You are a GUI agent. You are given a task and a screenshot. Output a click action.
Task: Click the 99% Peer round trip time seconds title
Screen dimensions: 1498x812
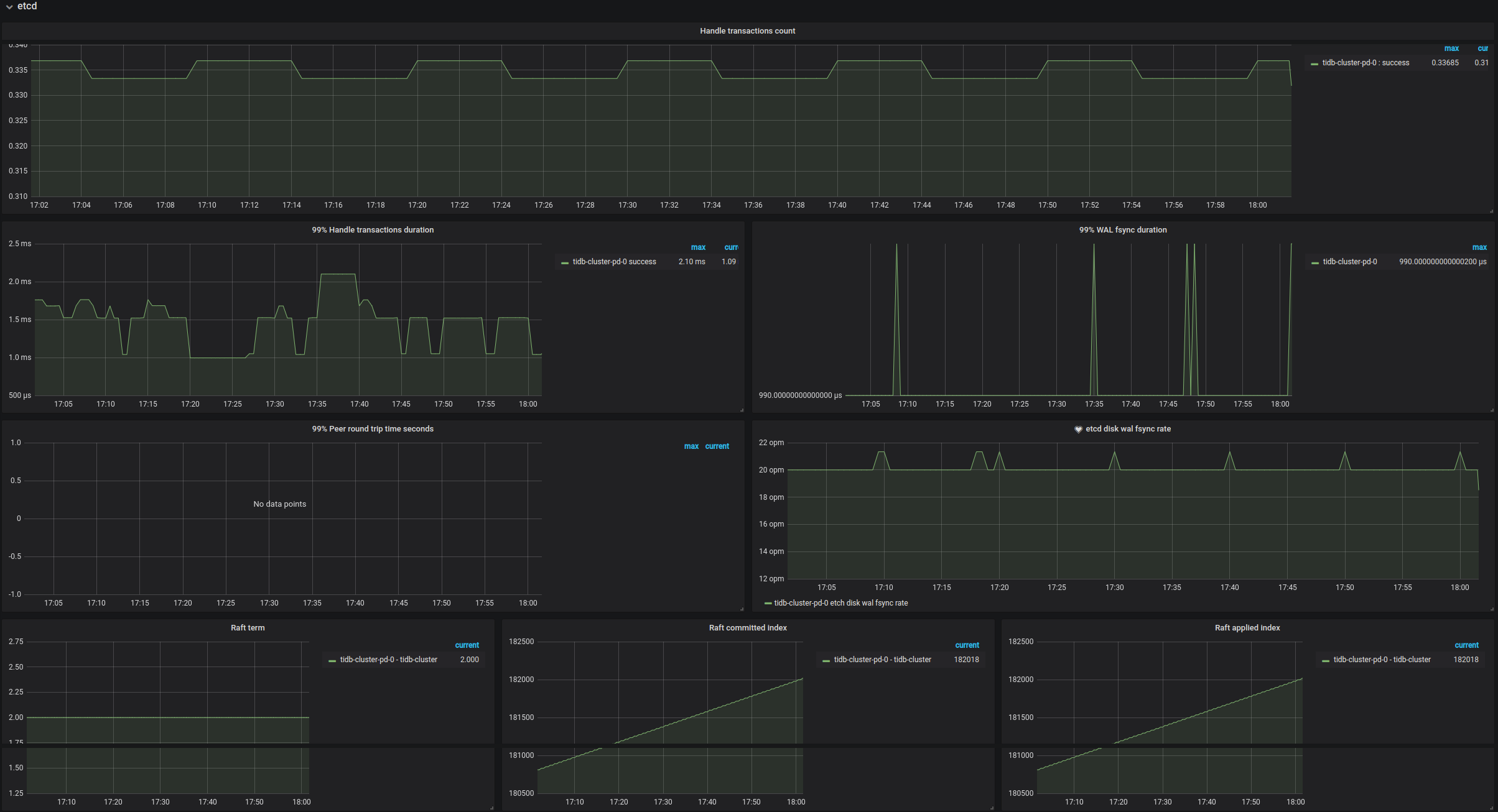click(x=372, y=428)
